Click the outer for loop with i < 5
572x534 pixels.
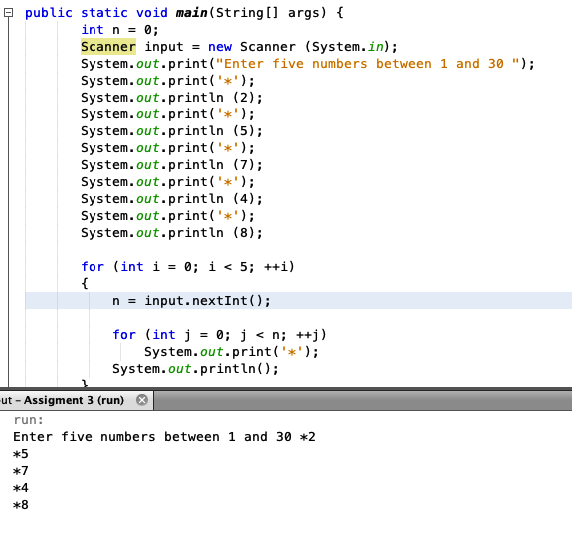pyautogui.click(x=188, y=267)
